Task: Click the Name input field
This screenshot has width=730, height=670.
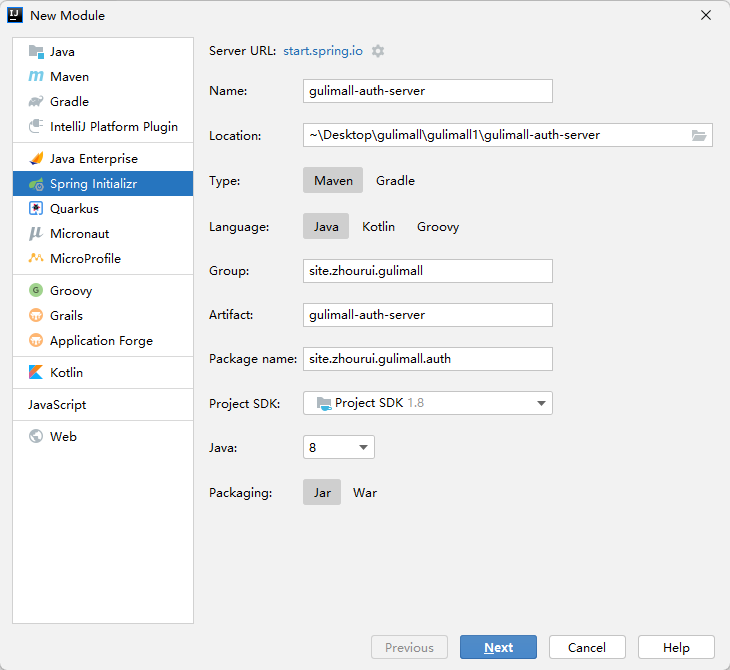Action: click(428, 91)
